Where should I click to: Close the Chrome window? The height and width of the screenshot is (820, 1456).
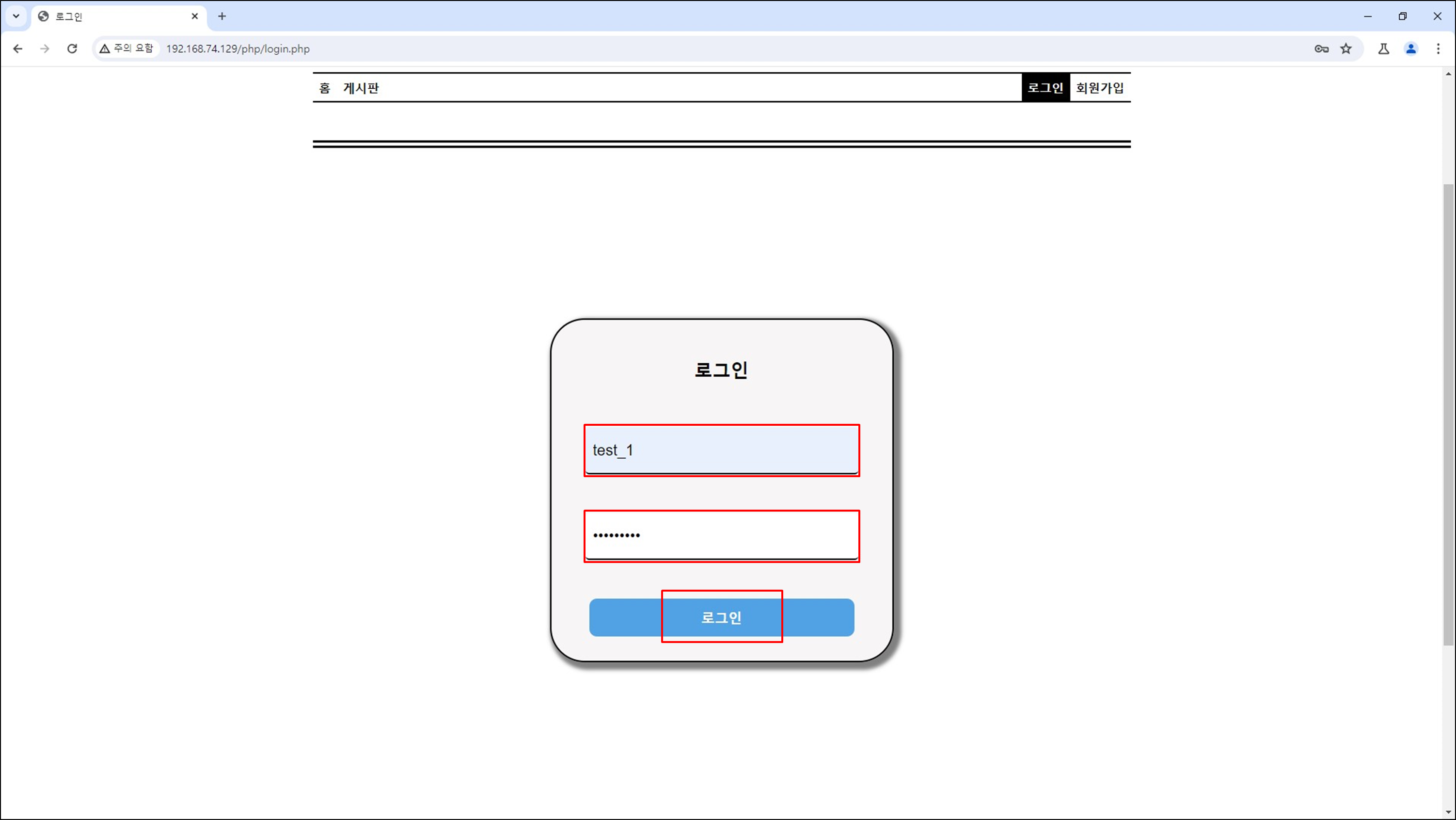click(1438, 16)
